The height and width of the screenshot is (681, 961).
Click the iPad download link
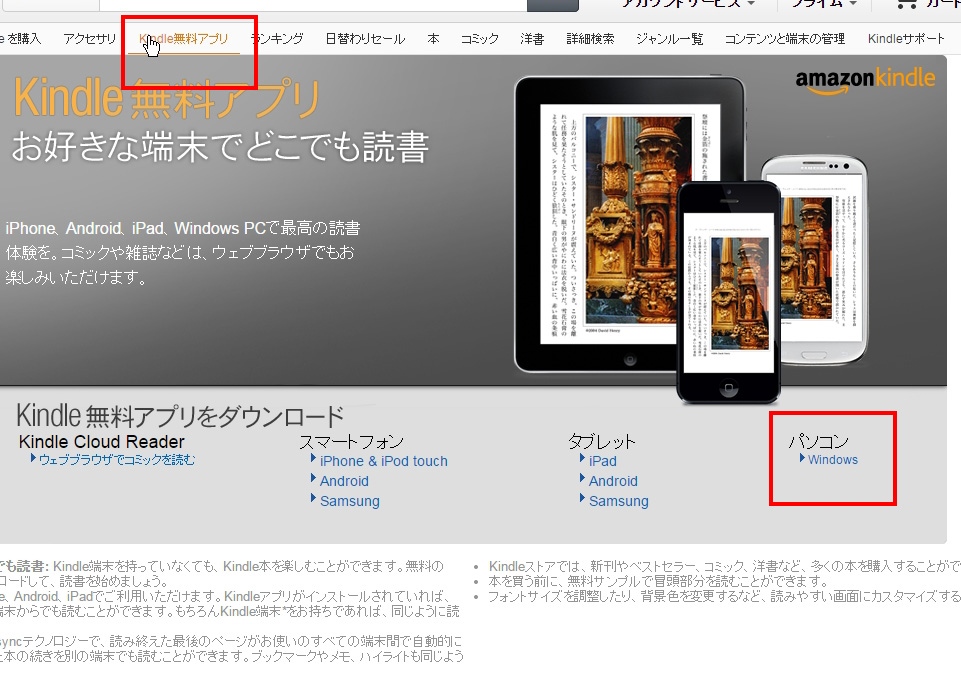pyautogui.click(x=602, y=461)
